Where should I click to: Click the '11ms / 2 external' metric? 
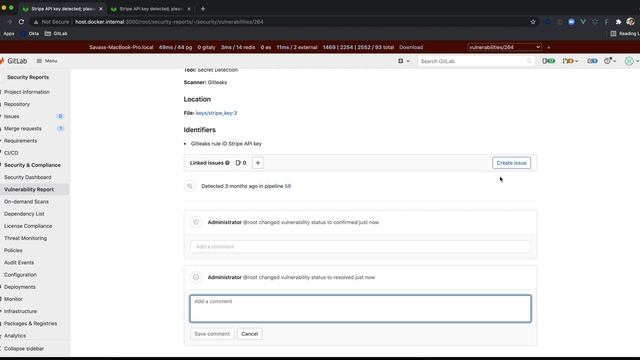click(297, 47)
